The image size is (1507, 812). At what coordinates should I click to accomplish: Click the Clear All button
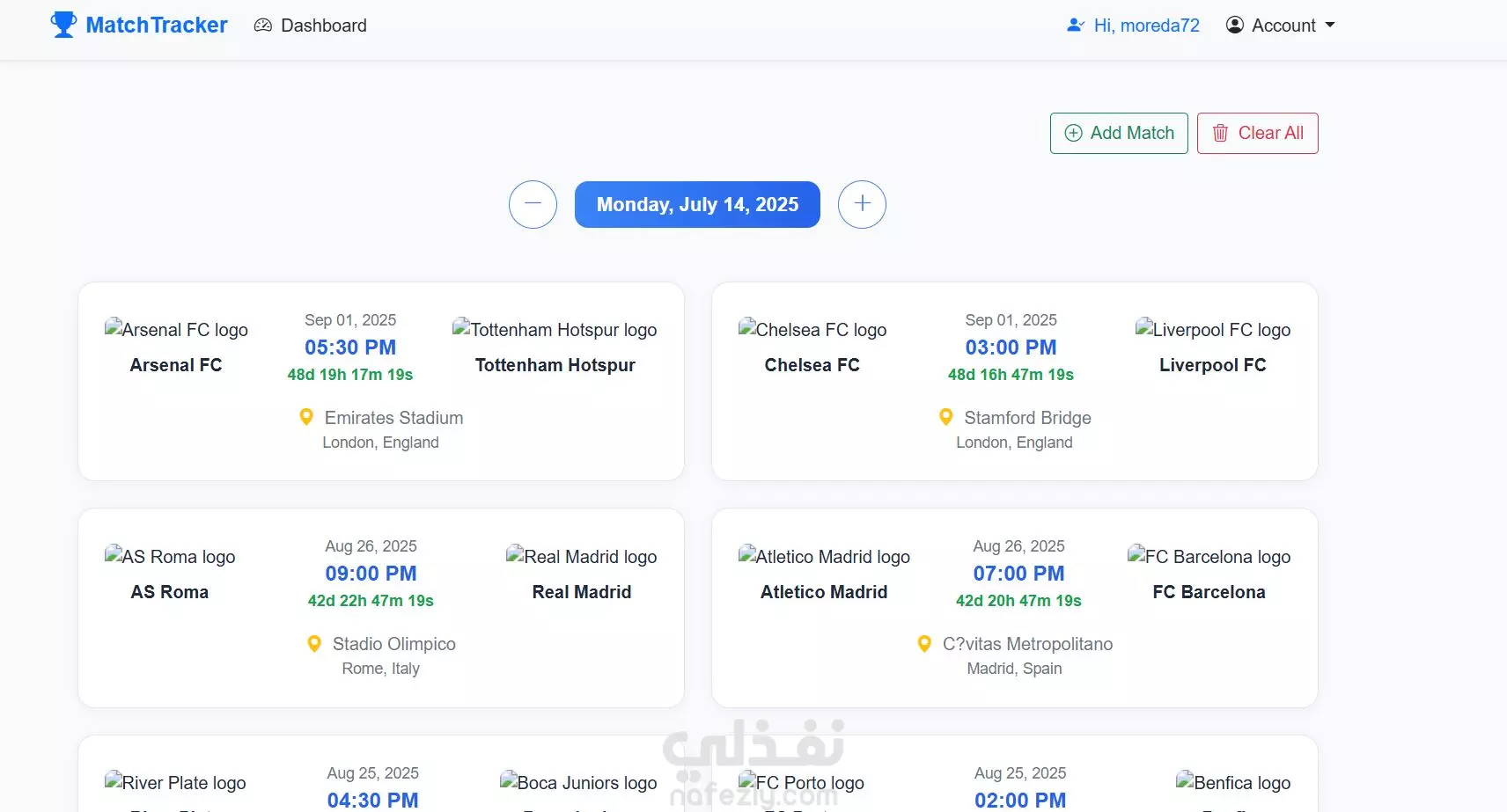pyautogui.click(x=1257, y=133)
